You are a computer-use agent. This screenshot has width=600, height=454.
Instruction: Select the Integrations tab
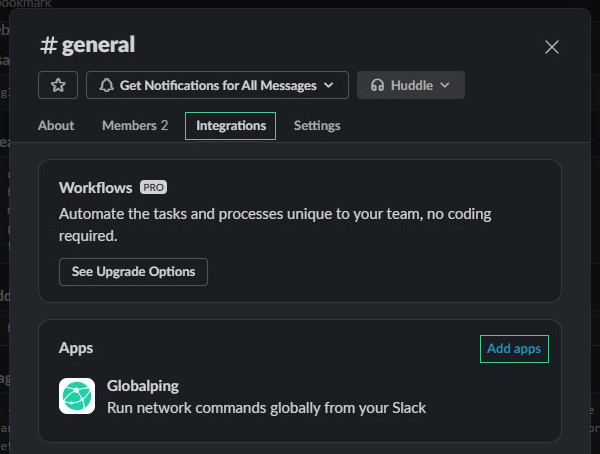230,126
